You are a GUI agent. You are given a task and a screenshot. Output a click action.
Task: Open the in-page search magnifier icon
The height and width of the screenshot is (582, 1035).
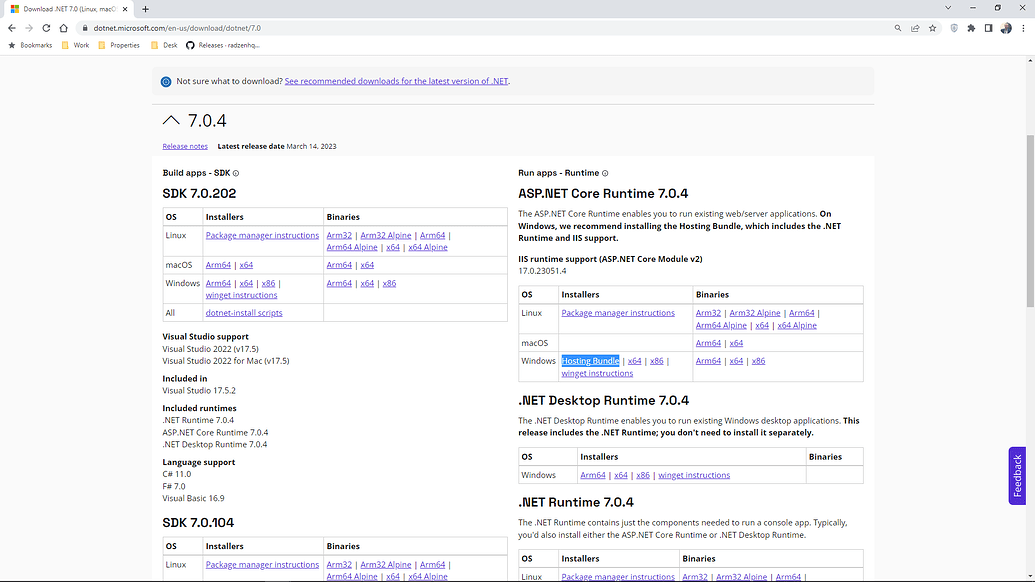(x=897, y=28)
